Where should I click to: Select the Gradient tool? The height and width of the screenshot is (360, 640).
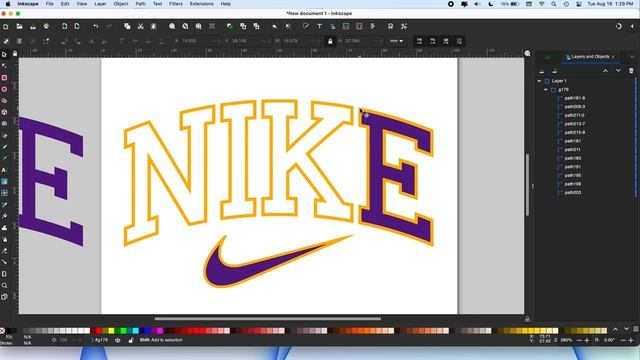pos(4,181)
